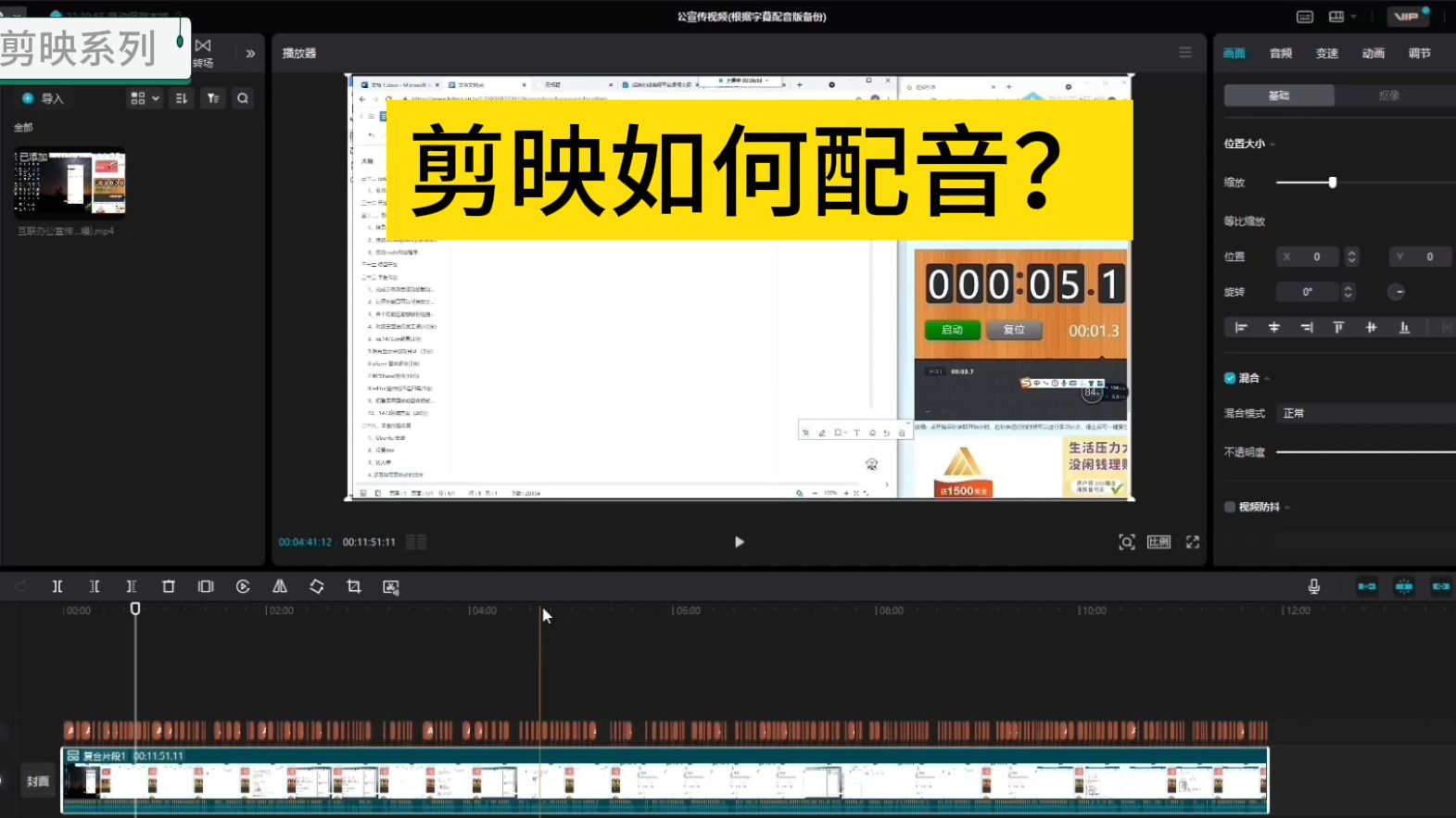Open the aspect ratio (比例) button
Screen dimensions: 1456x818
(x=1159, y=542)
